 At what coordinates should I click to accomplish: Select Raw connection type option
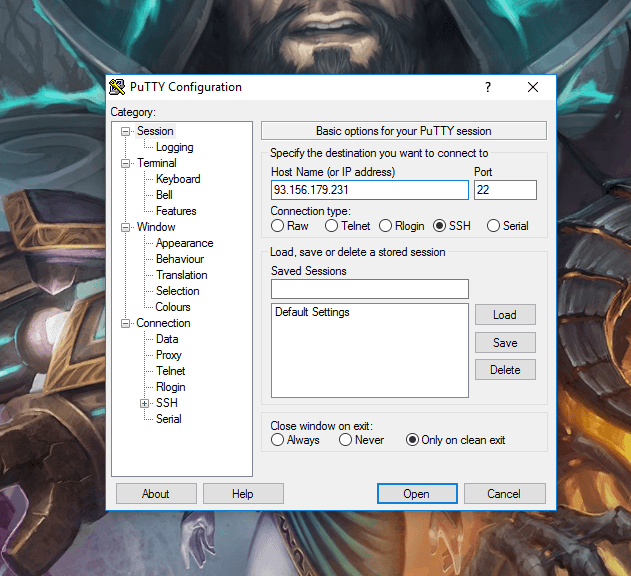(277, 226)
